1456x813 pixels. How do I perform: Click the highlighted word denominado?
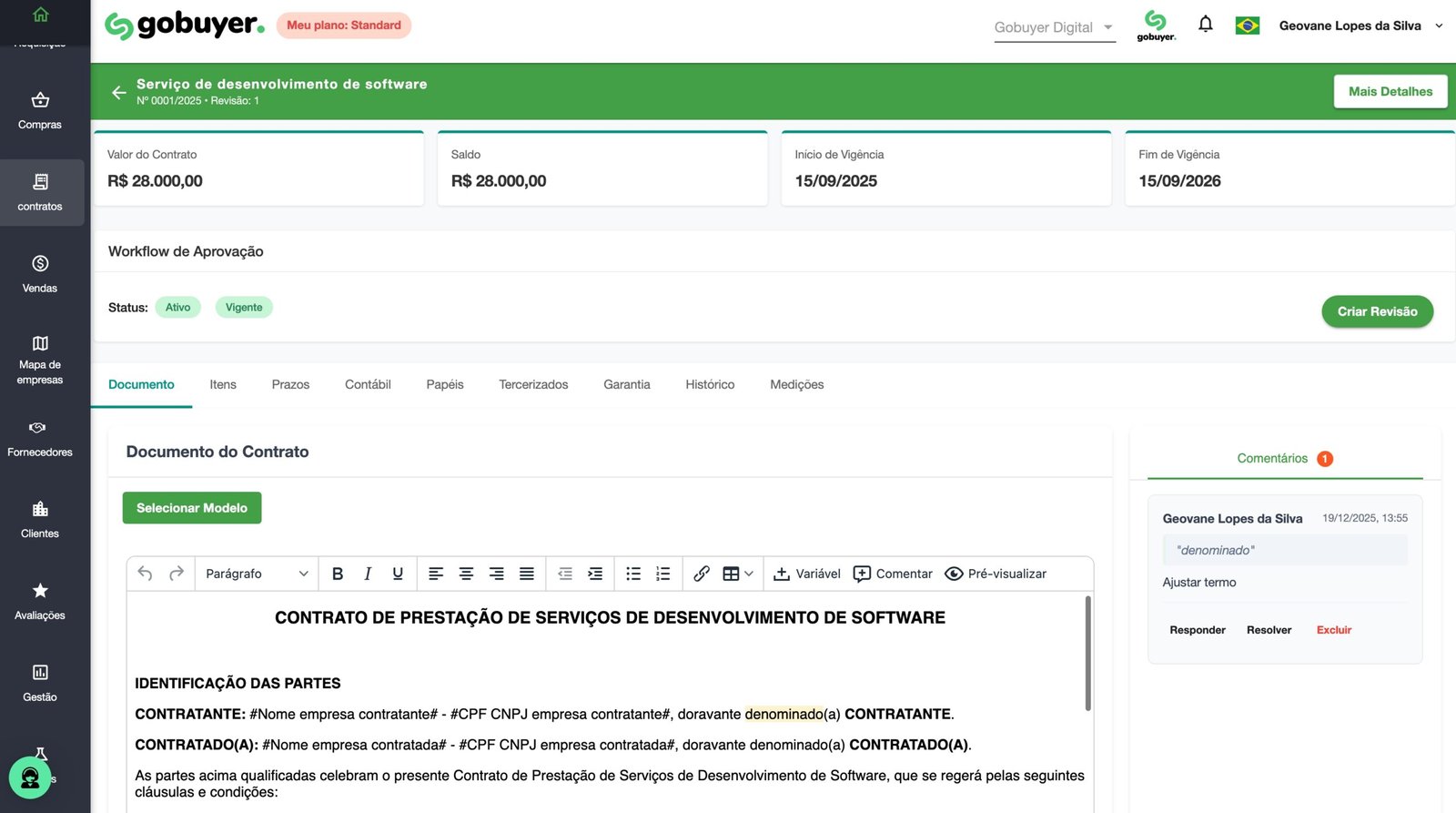[x=784, y=714]
